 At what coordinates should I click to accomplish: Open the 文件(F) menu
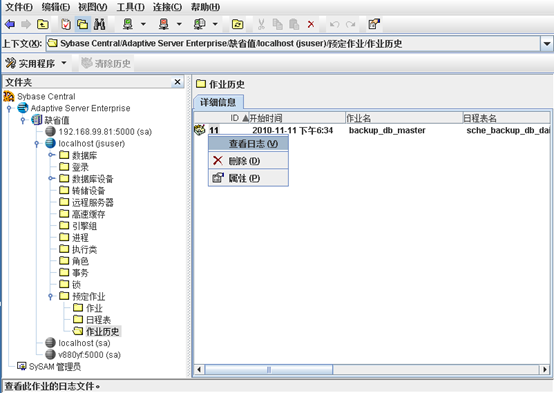19,7
